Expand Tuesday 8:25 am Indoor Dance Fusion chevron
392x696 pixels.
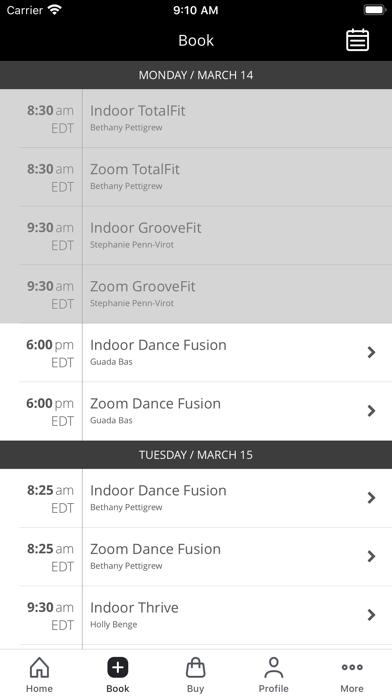(x=372, y=498)
